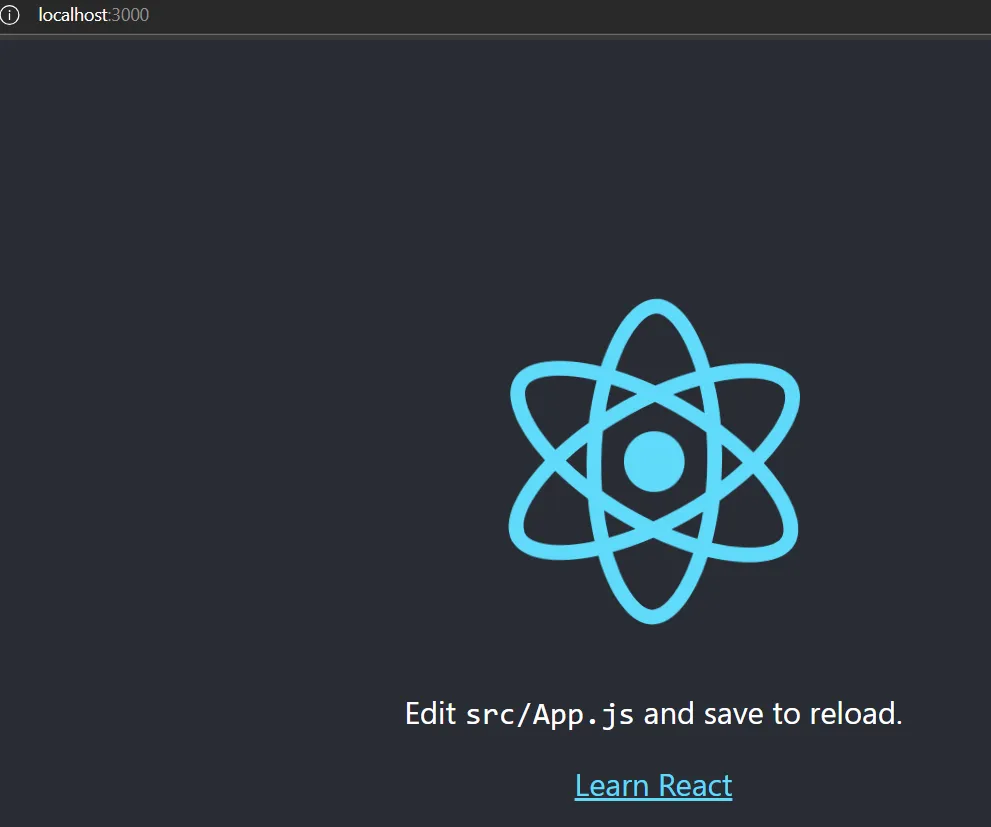Follow the Learn React link
The image size is (991, 827).
pos(653,786)
